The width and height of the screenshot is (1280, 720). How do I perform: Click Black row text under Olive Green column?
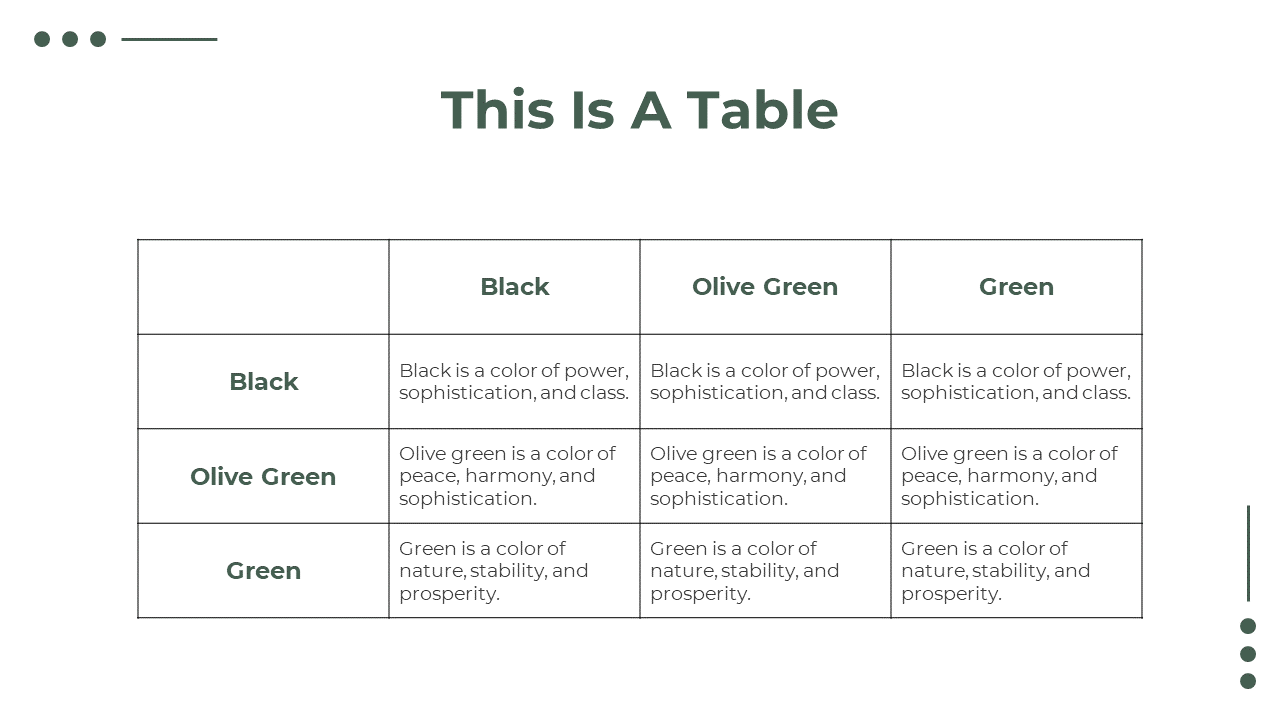click(765, 381)
